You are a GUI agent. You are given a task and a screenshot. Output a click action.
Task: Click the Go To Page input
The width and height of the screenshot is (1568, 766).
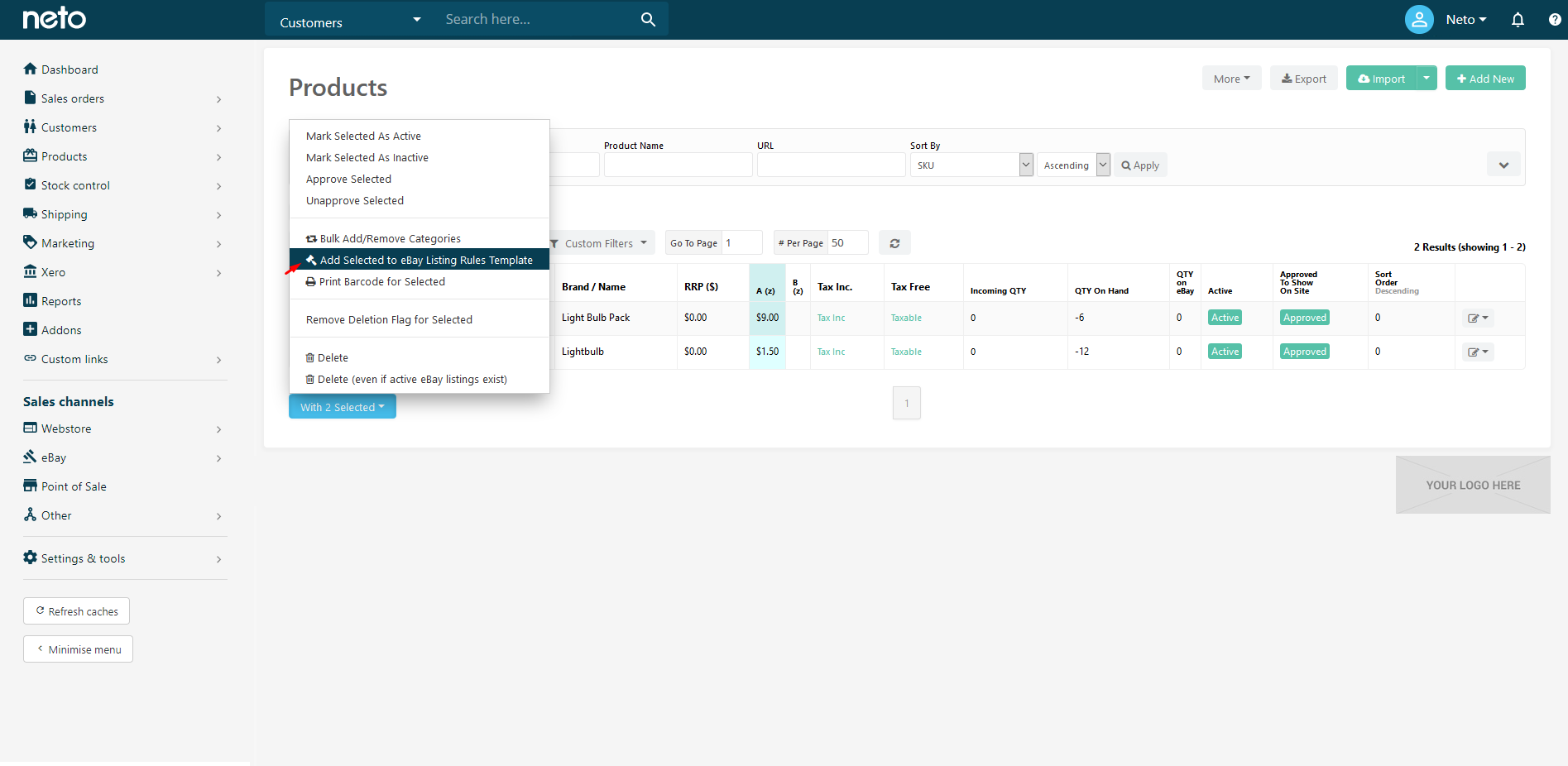click(742, 243)
